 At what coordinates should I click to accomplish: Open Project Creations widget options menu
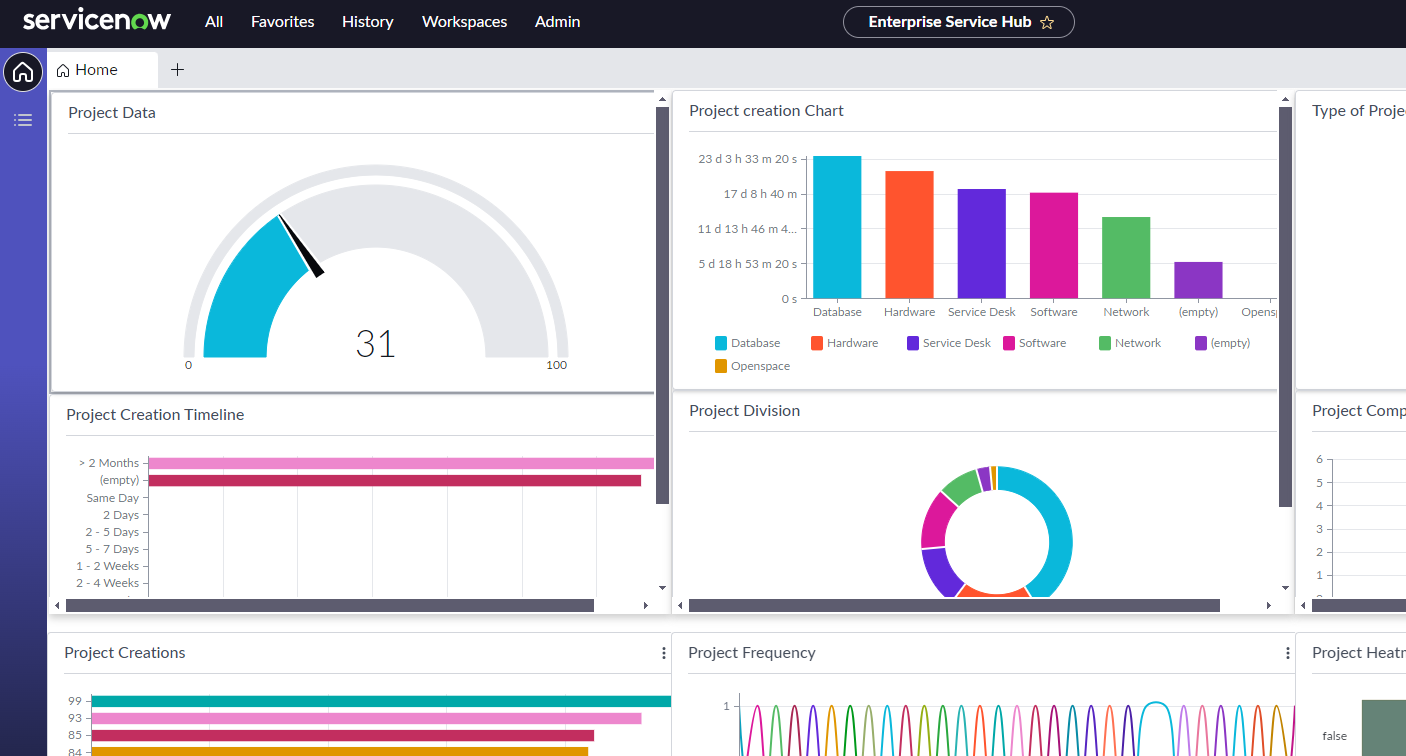(663, 653)
